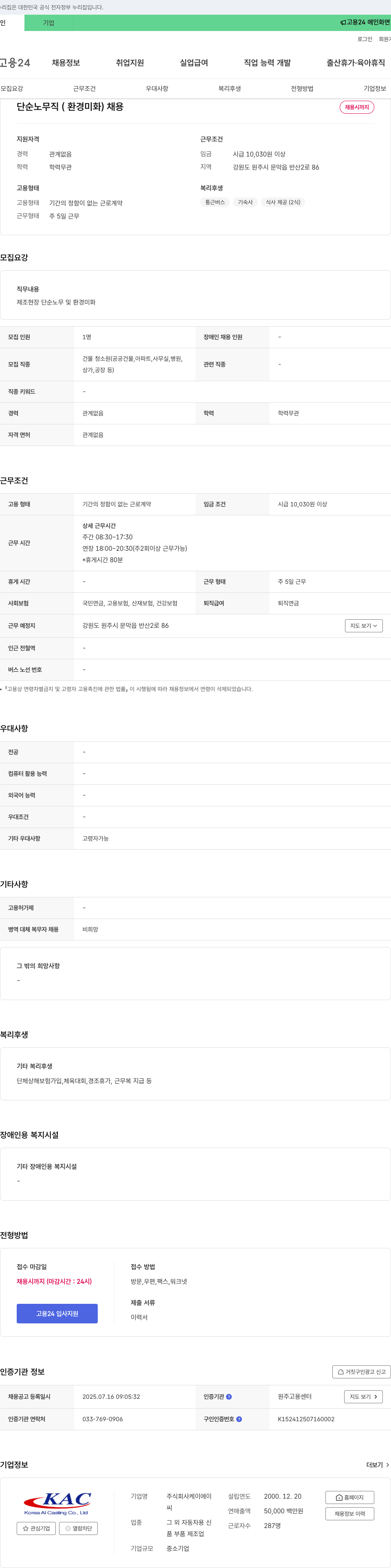Click company name 주식회사케이에이씨
Image resolution: width=391 pixels, height=1568 pixels.
pyautogui.click(x=189, y=1502)
